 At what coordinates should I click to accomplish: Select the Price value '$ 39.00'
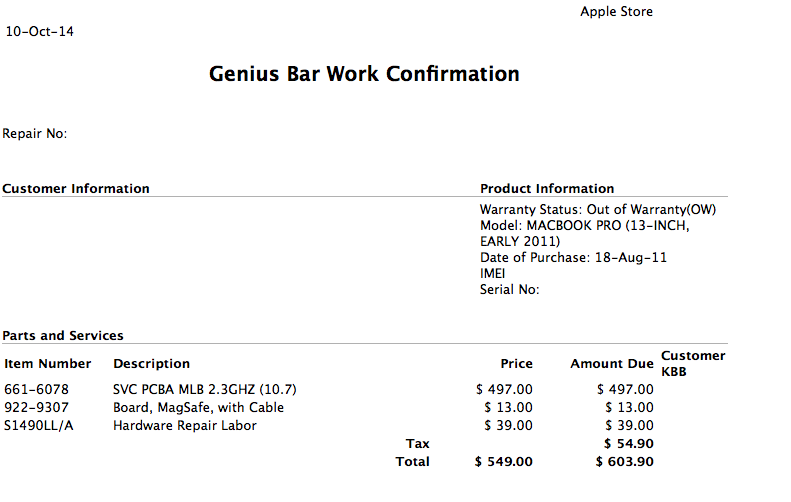click(x=508, y=425)
